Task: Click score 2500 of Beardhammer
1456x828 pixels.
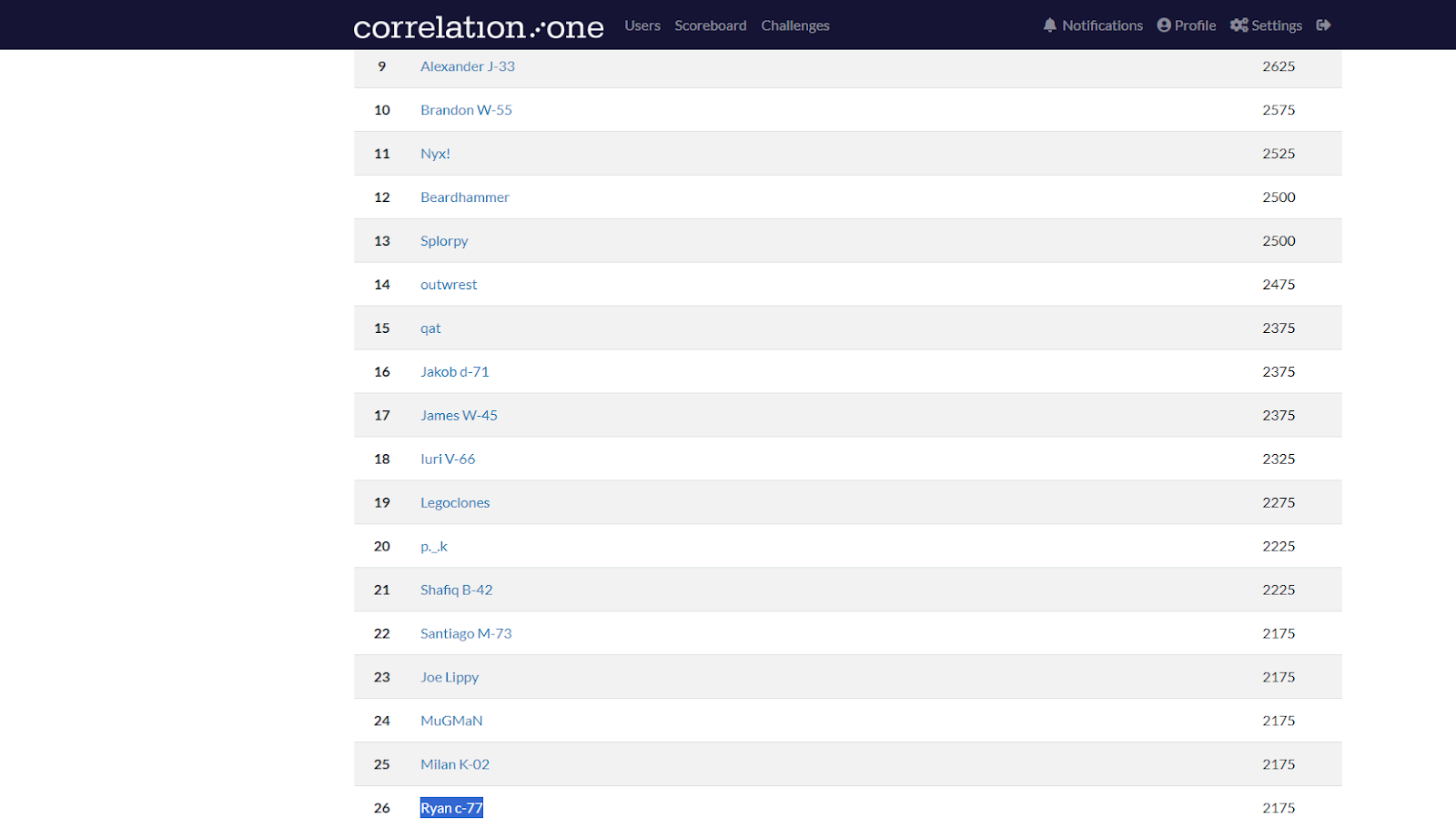Action: click(1279, 197)
